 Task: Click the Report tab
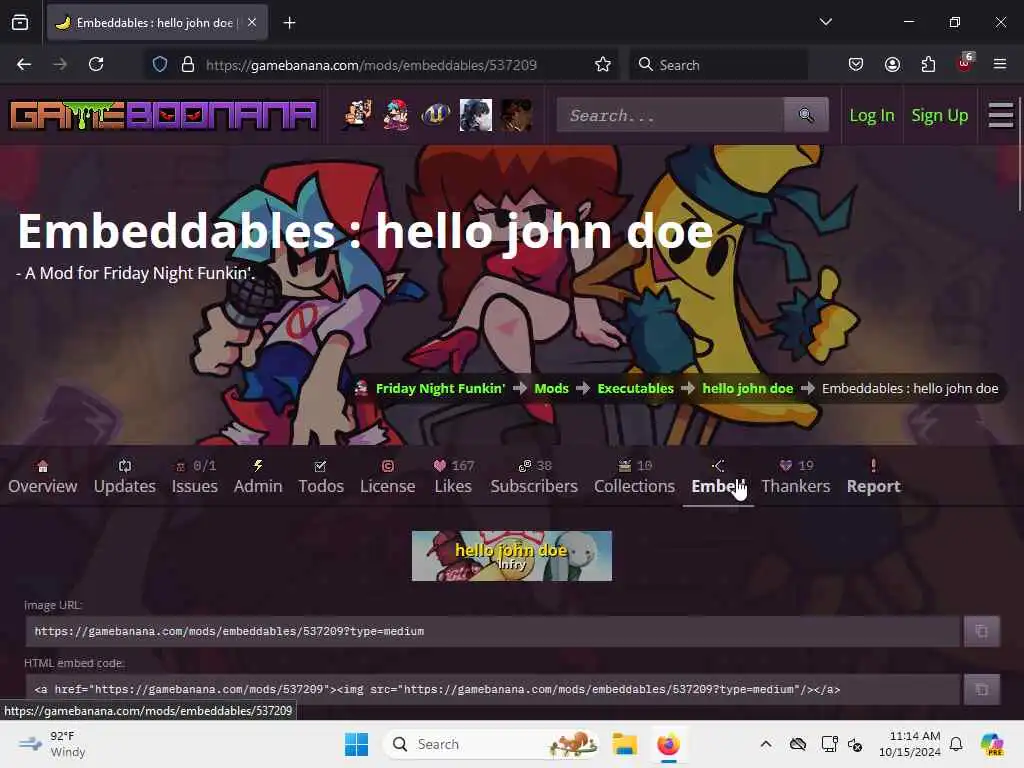pos(873,477)
